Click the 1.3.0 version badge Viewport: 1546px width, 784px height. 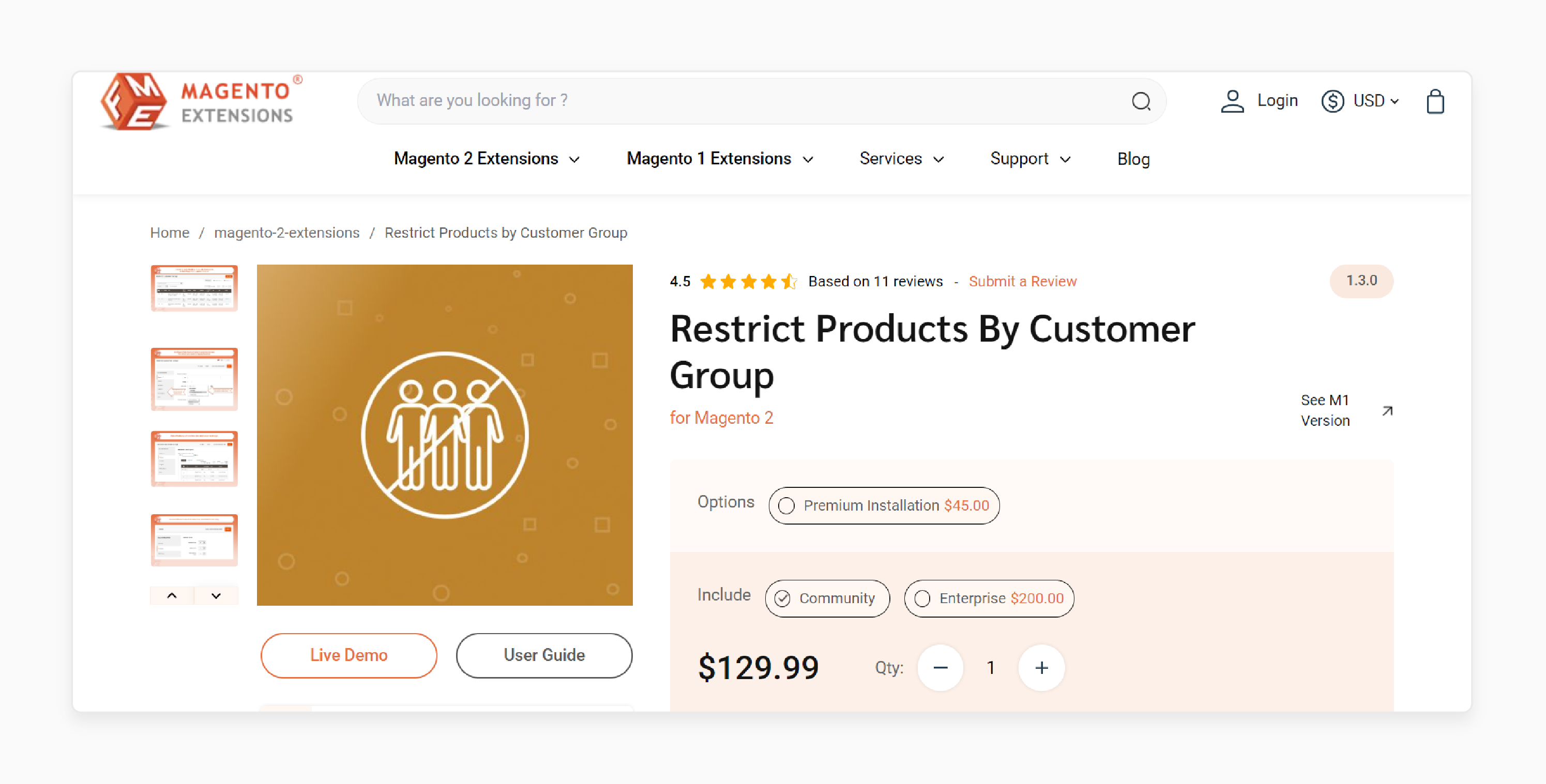pos(1361,281)
